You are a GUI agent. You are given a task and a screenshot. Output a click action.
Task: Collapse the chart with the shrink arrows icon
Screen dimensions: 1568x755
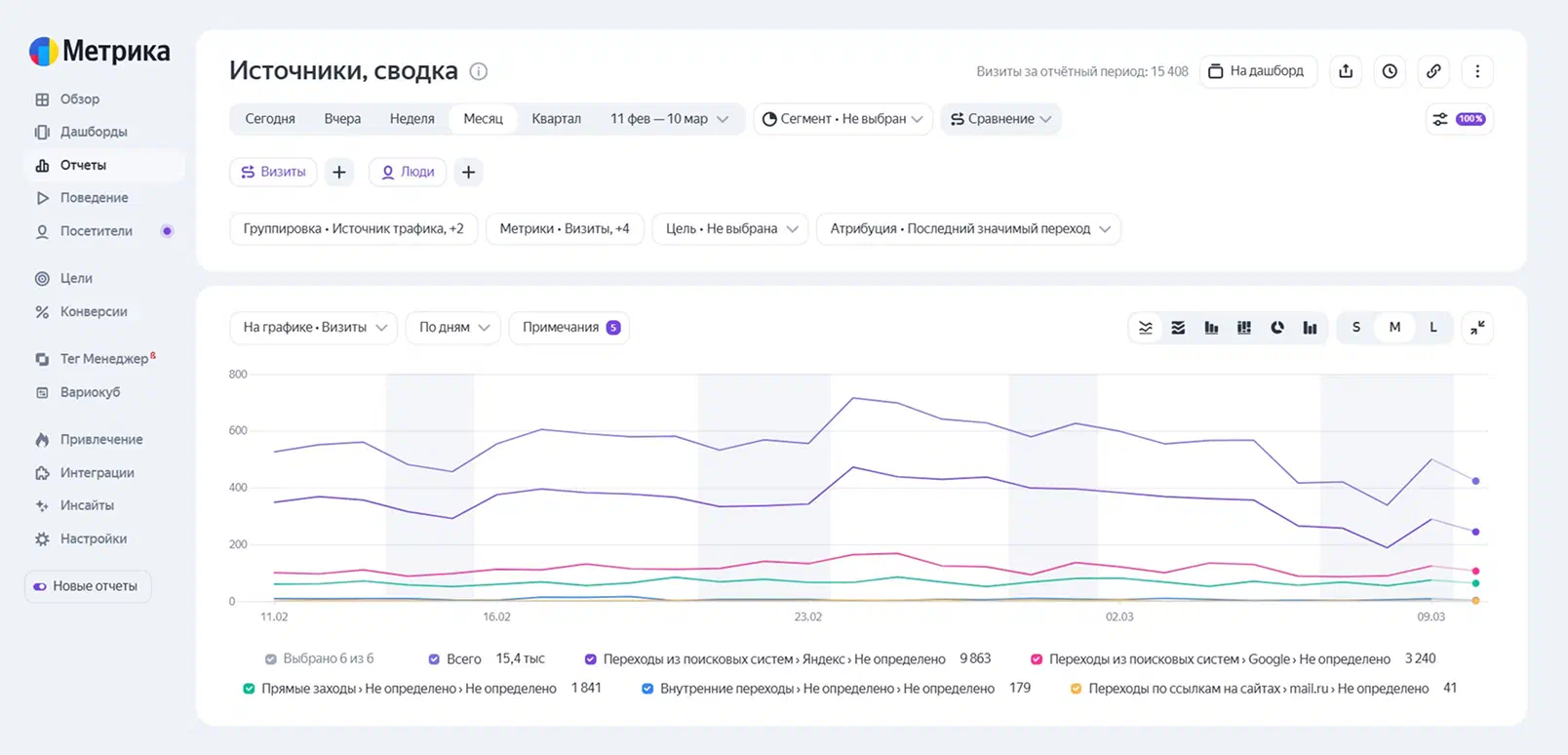1478,328
